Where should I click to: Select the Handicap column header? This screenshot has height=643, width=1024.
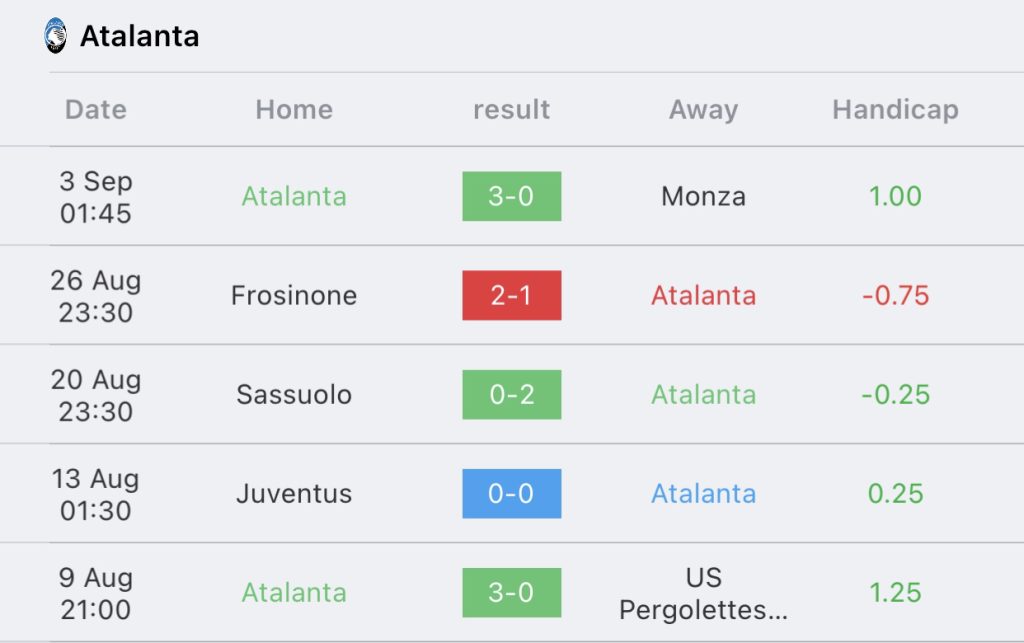(x=895, y=110)
